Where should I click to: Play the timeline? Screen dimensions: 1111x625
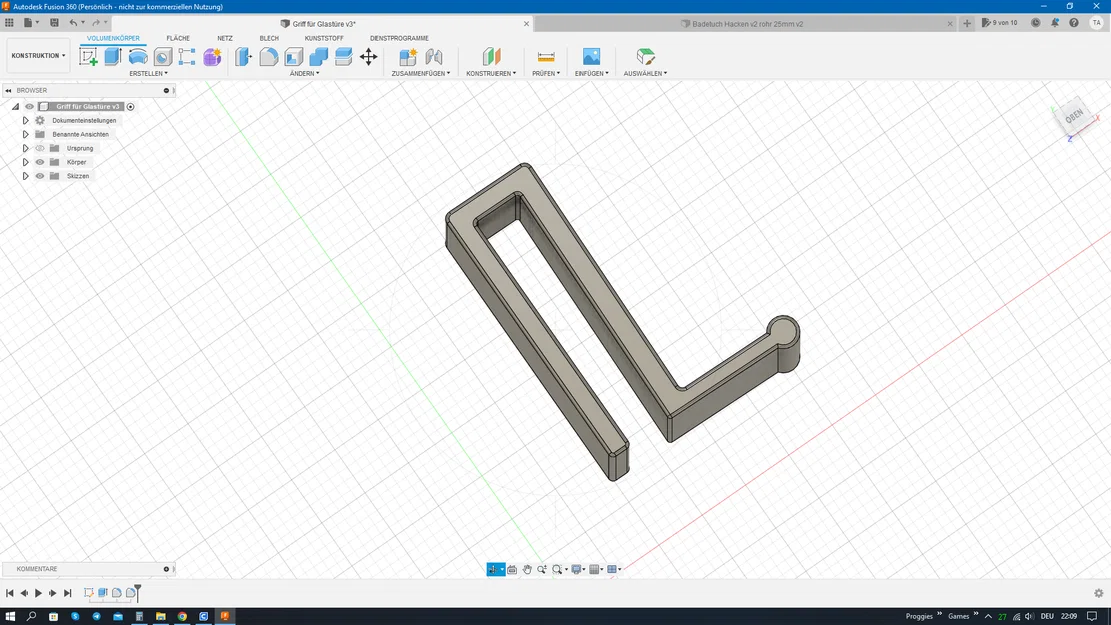click(38, 593)
